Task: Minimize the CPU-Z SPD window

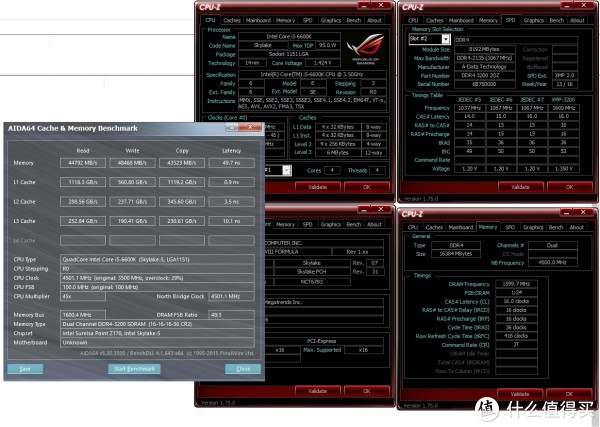Action: (566, 6)
